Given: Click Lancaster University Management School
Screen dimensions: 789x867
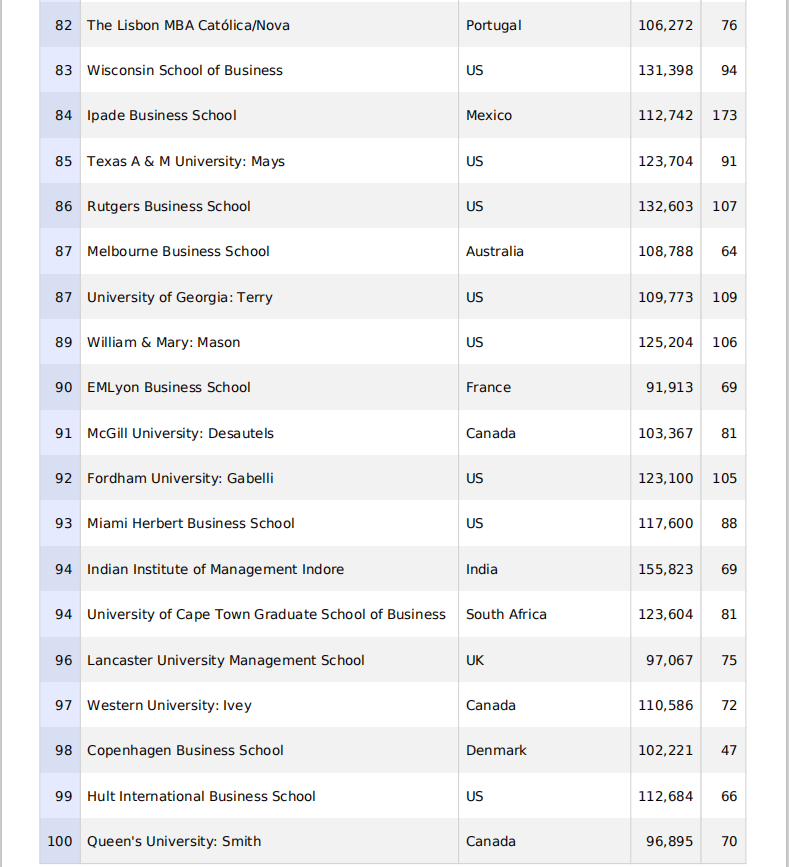Looking at the screenshot, I should point(226,660).
